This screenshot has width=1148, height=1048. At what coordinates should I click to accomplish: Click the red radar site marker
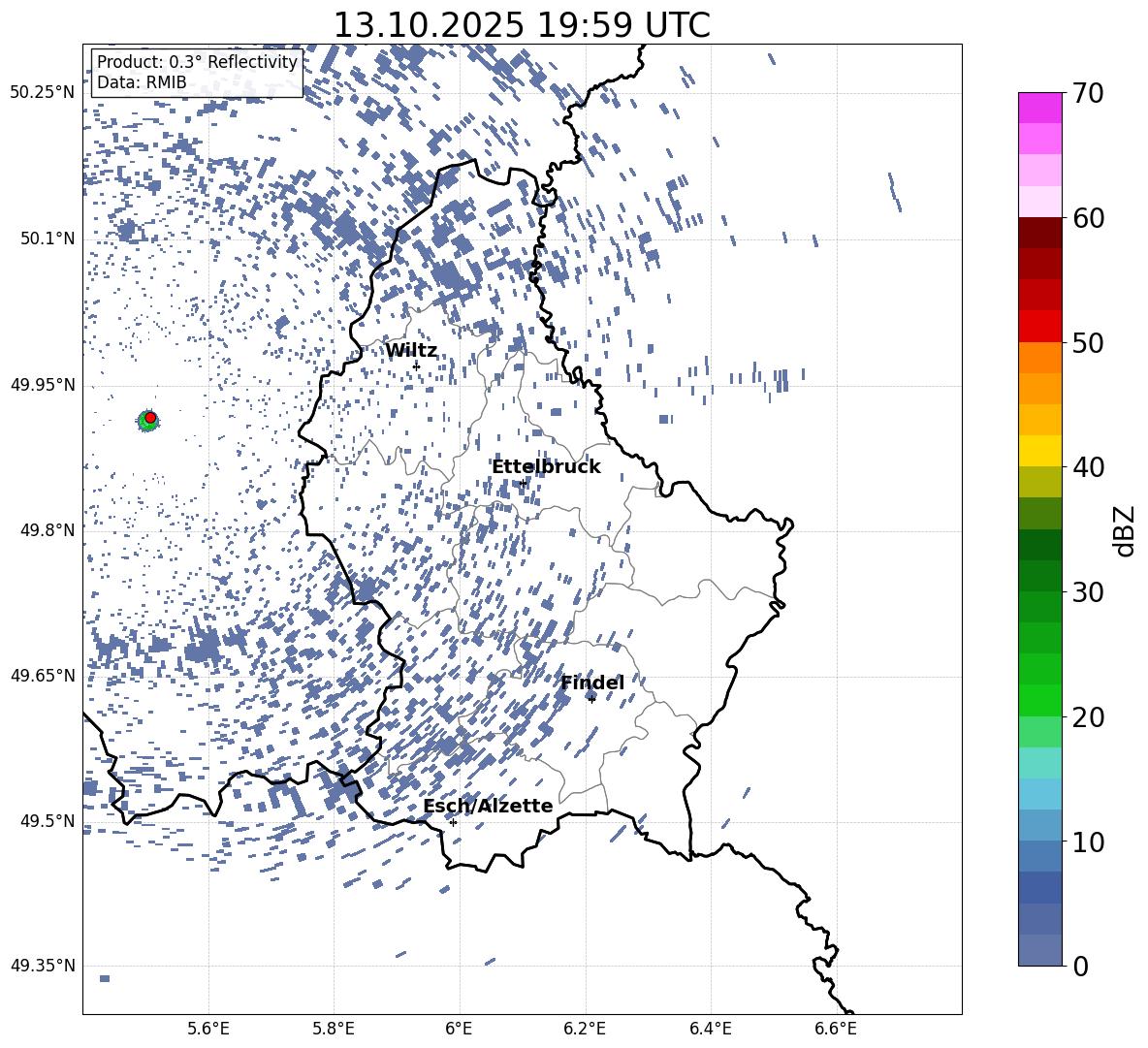(x=150, y=417)
